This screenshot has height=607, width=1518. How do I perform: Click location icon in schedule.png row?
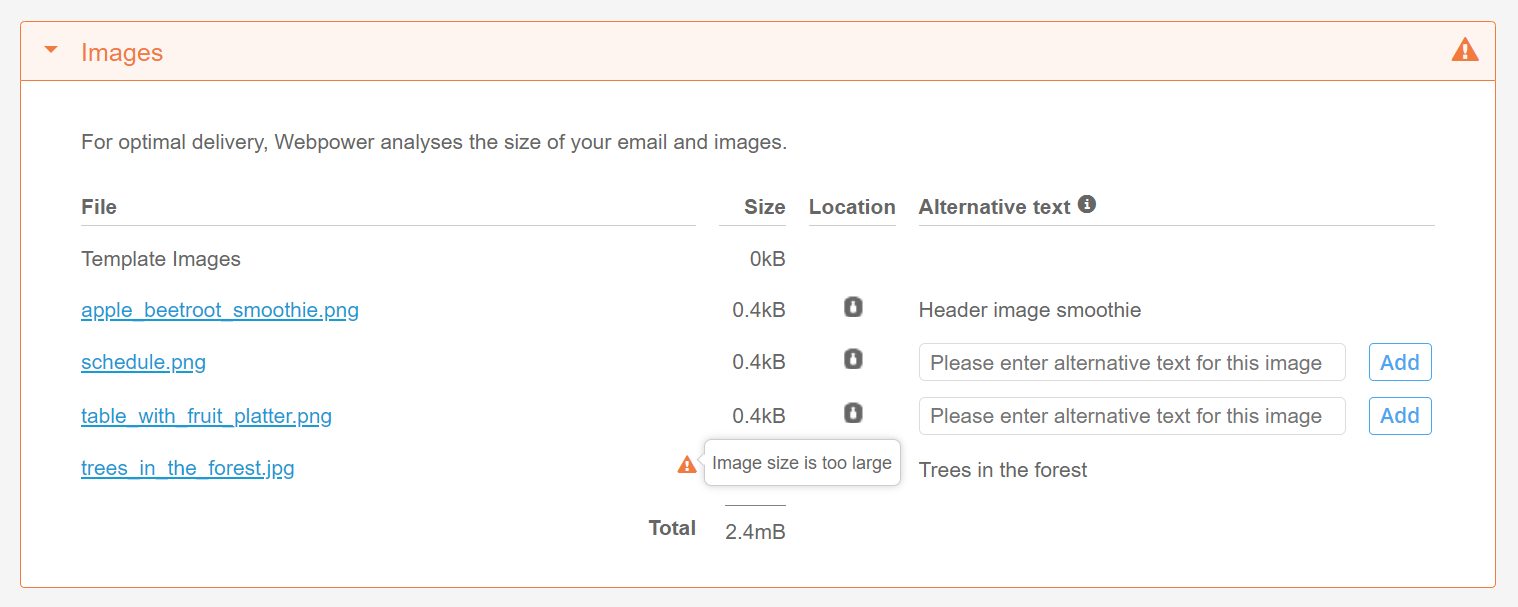[x=852, y=359]
